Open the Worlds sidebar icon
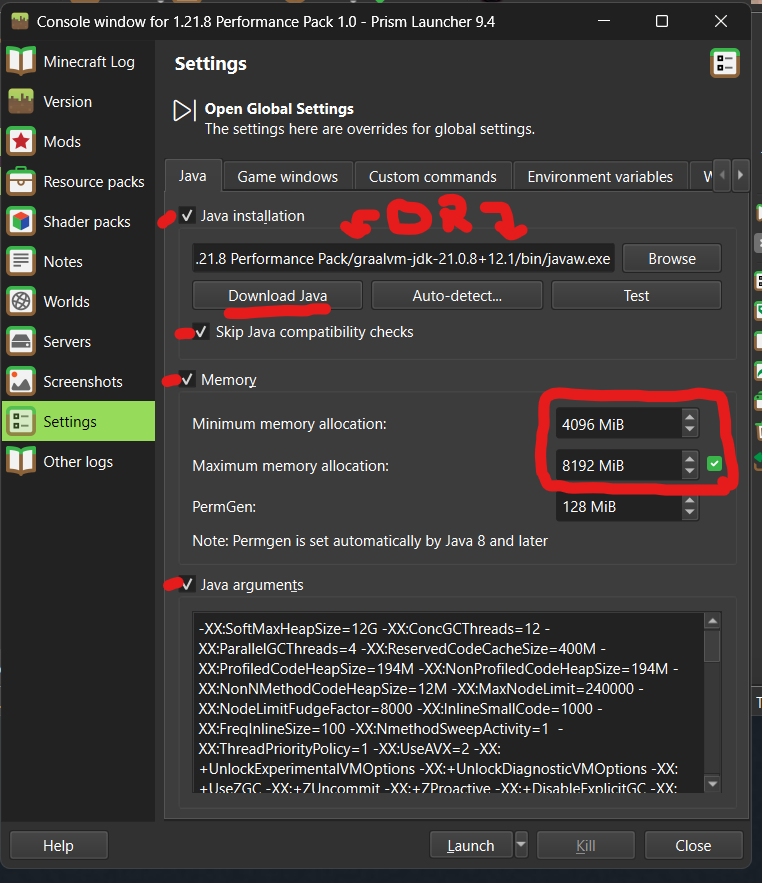Screen dimensions: 762x883 (x=21, y=301)
